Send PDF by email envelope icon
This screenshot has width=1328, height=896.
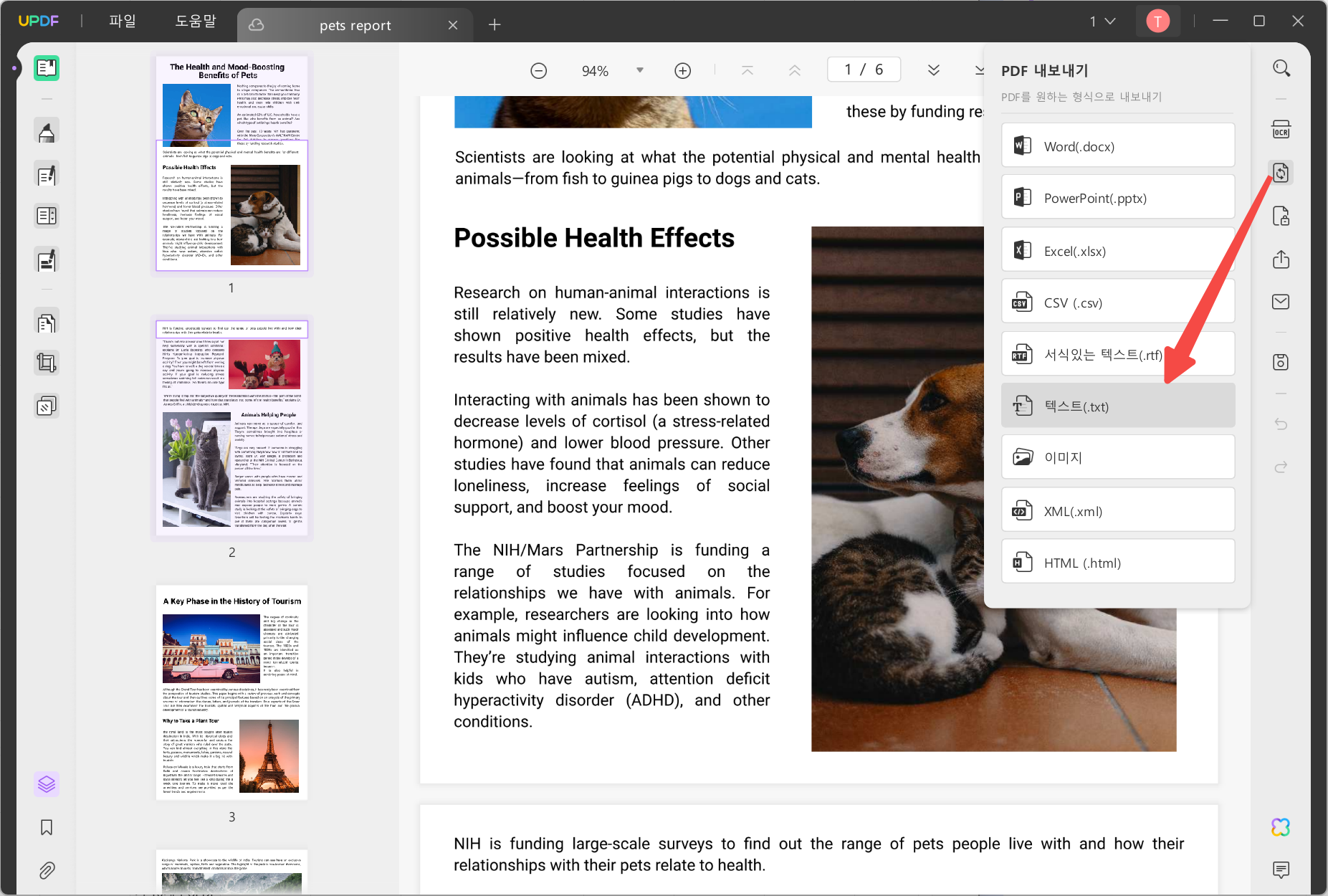pos(1281,302)
